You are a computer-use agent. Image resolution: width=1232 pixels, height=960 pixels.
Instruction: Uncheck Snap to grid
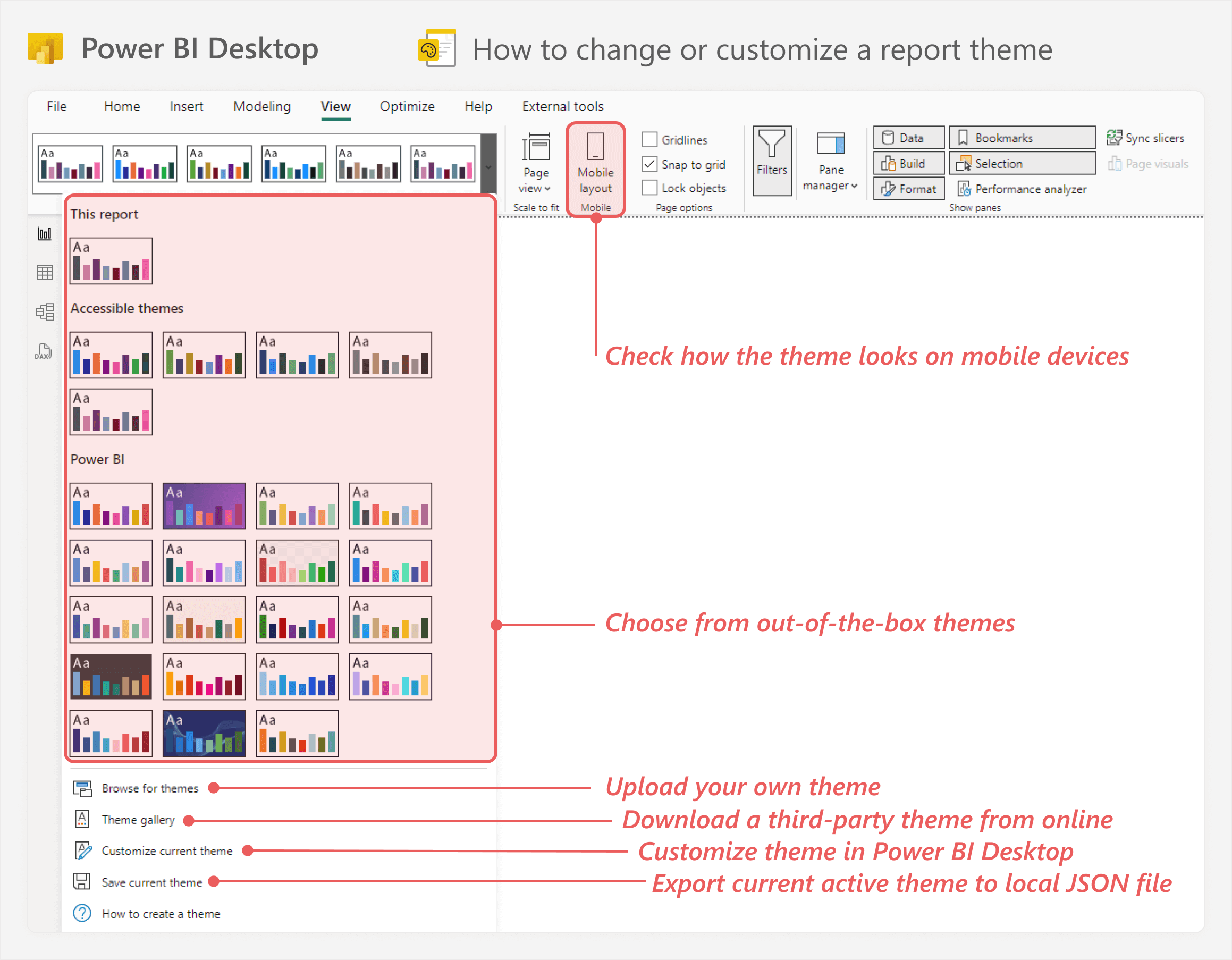click(649, 164)
